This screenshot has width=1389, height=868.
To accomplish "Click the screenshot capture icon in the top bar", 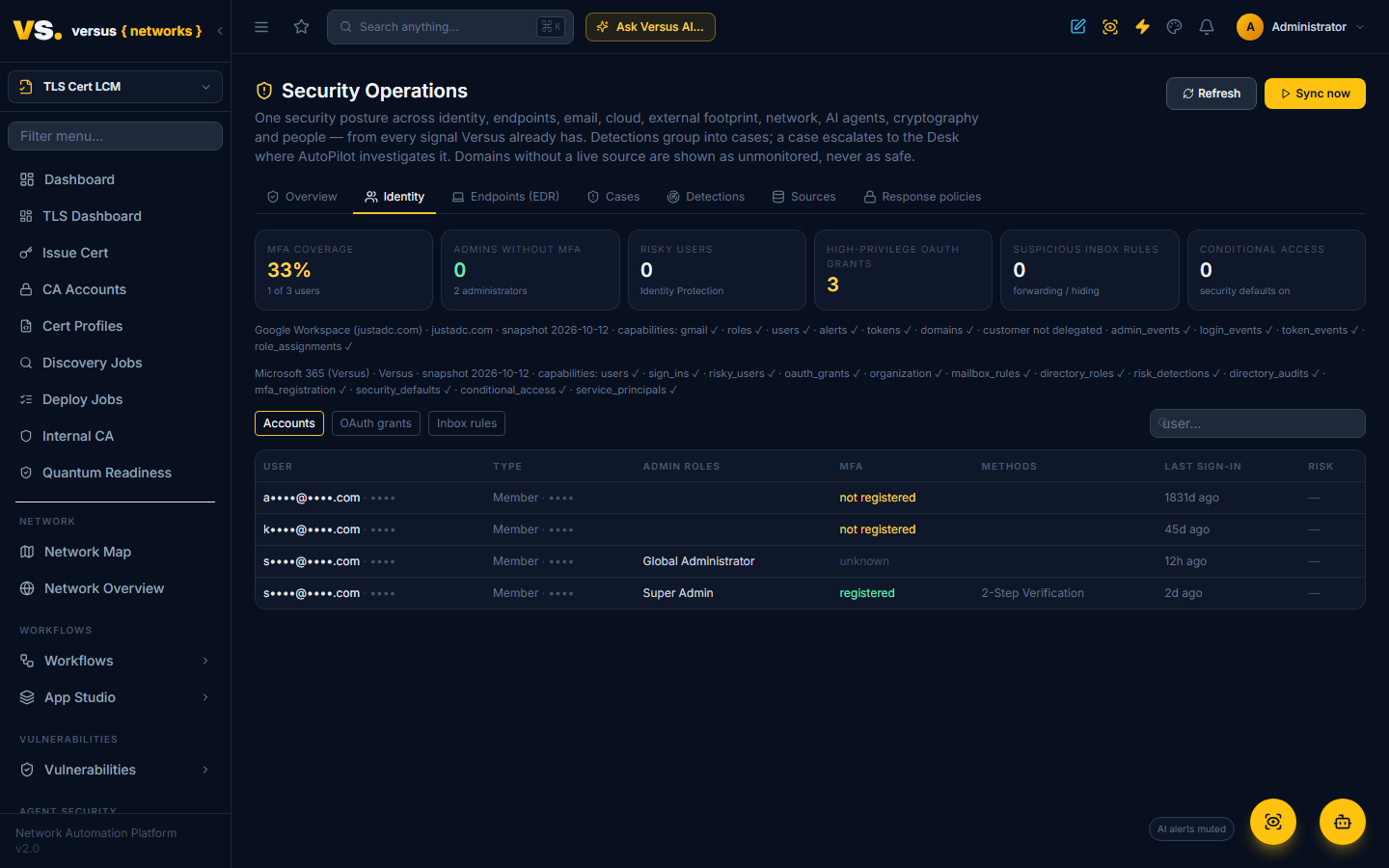I will 1110,27.
